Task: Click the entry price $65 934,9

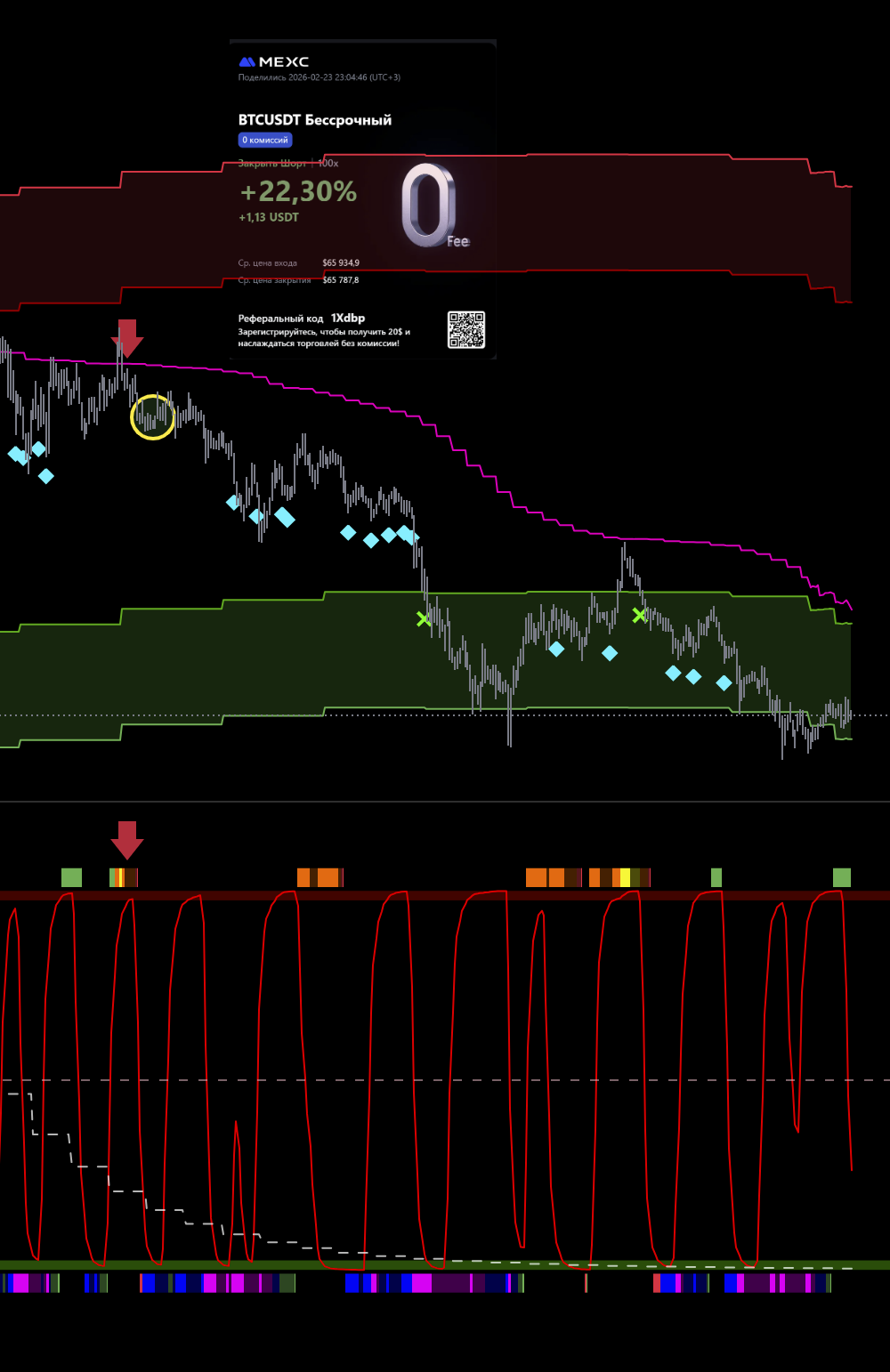Action: (341, 263)
